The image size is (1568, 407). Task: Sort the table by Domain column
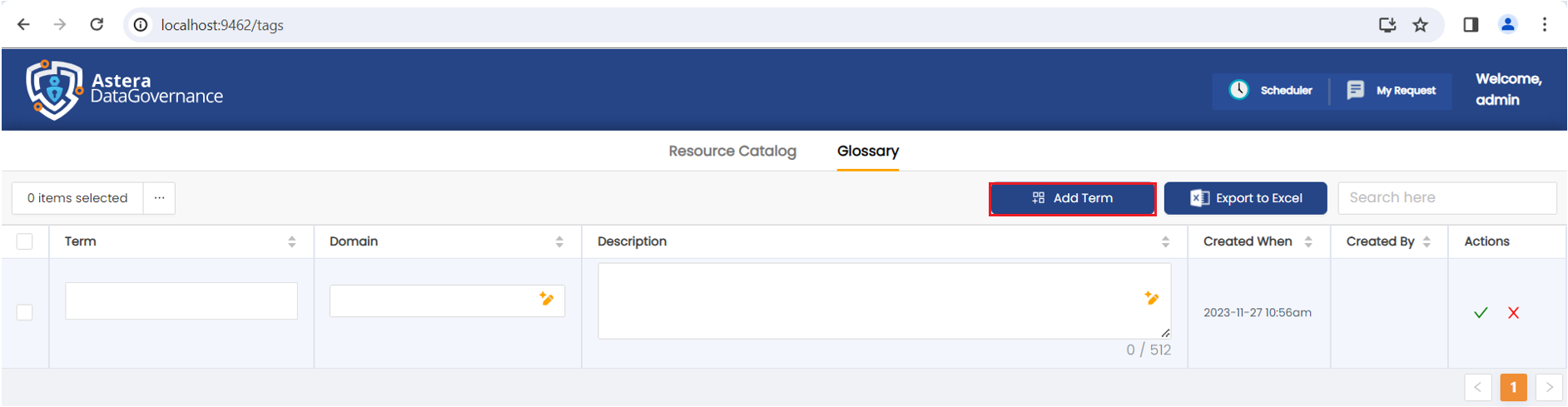[559, 241]
